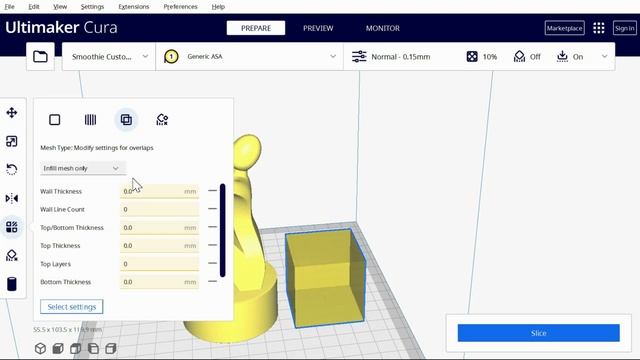Image resolution: width=640 pixels, height=360 pixels.
Task: Open the Settings menu
Action: [92, 7]
